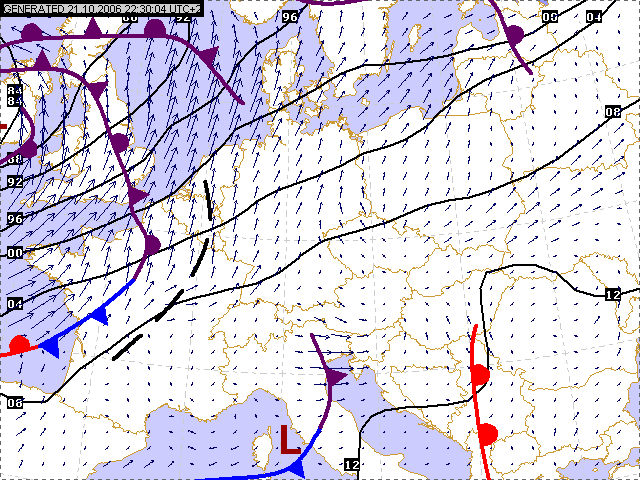Click the lower red semicircle on the Balkan warm front

(x=487, y=434)
